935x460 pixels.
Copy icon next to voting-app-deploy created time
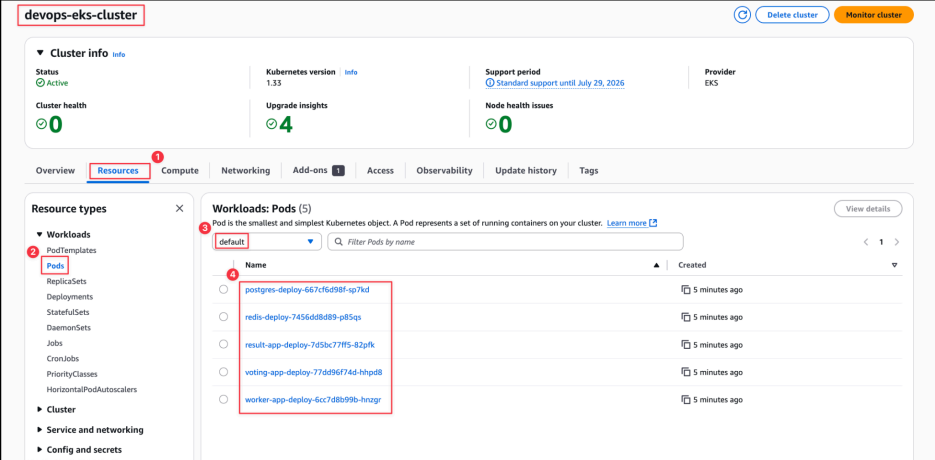[x=686, y=372]
